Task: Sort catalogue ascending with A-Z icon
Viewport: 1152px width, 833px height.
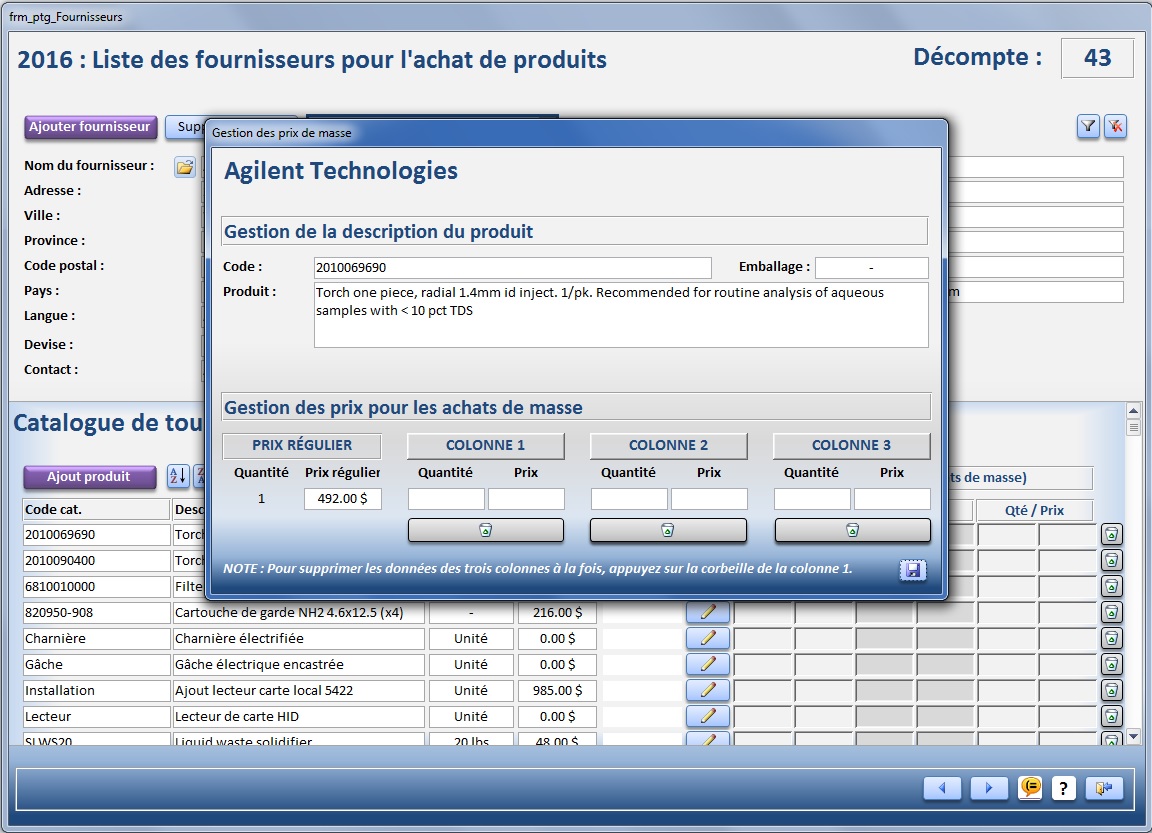Action: pos(178,476)
